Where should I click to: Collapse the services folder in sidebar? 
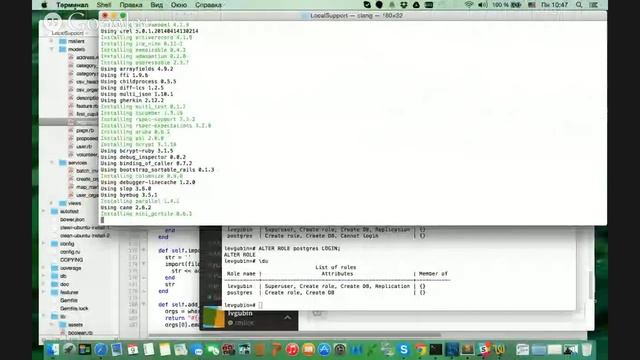(51, 162)
